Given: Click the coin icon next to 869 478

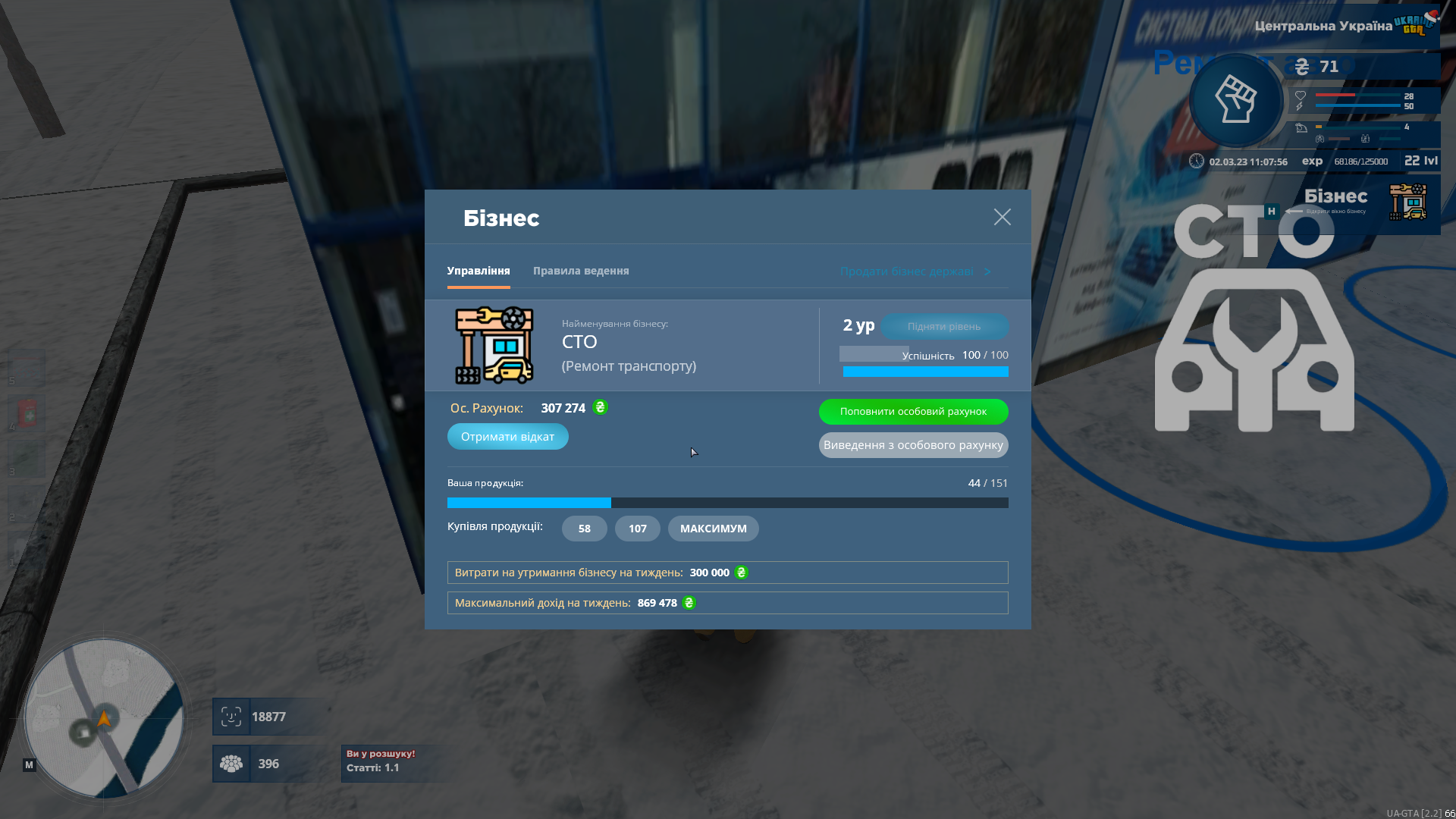Looking at the screenshot, I should click(x=689, y=603).
